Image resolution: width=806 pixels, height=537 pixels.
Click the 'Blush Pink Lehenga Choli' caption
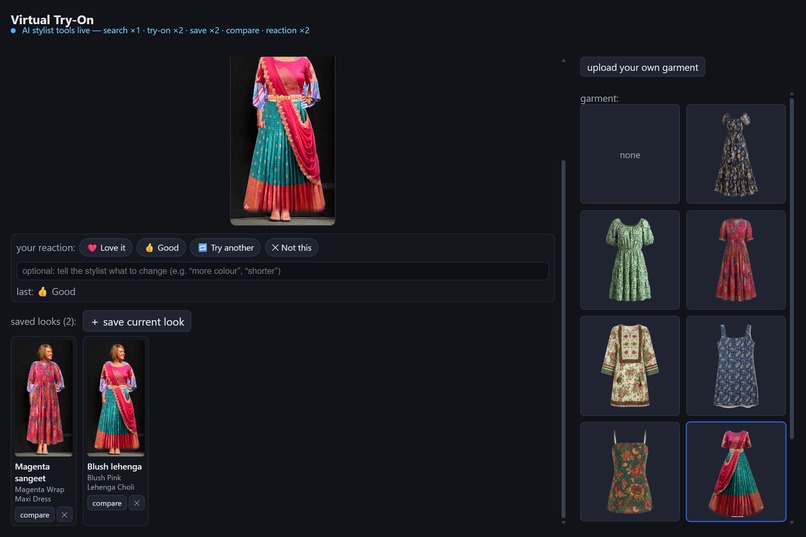click(x=111, y=483)
